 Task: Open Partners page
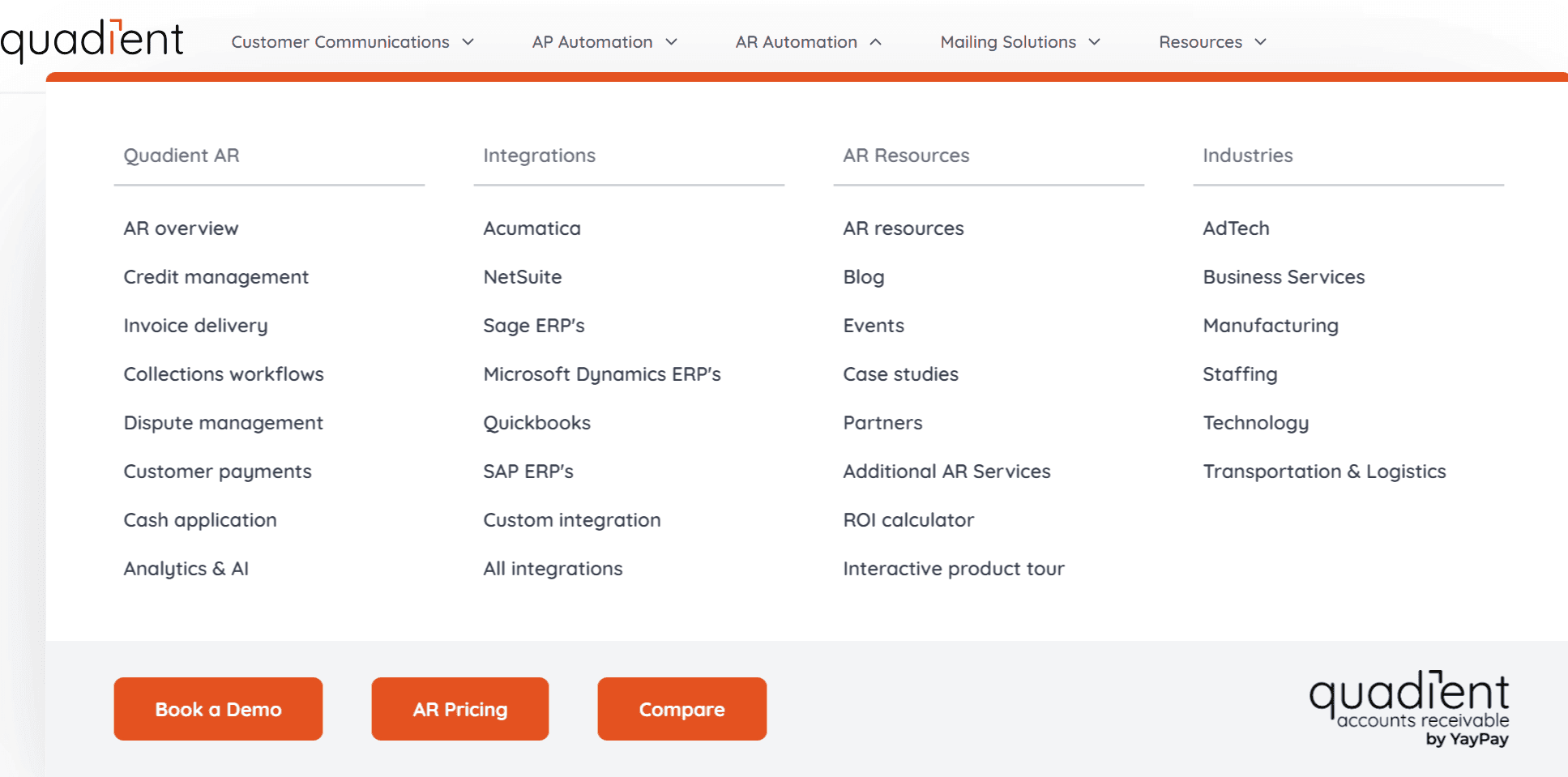(882, 423)
